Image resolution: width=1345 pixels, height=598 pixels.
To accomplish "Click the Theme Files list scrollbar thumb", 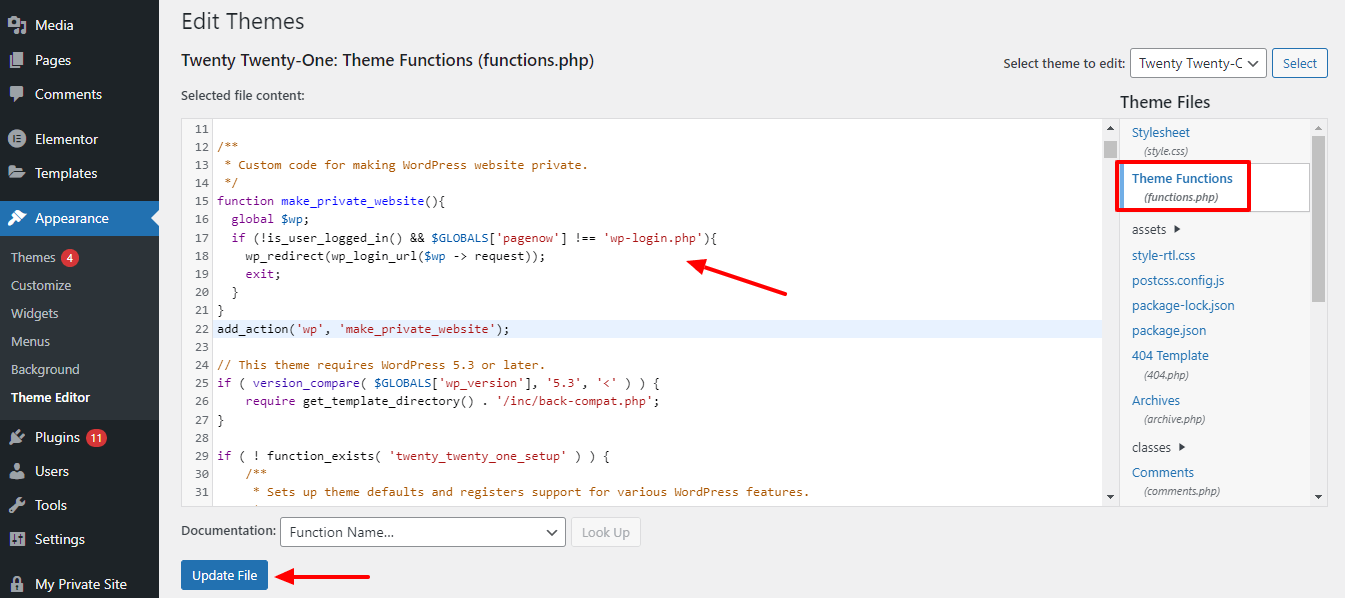I will [x=1318, y=219].
